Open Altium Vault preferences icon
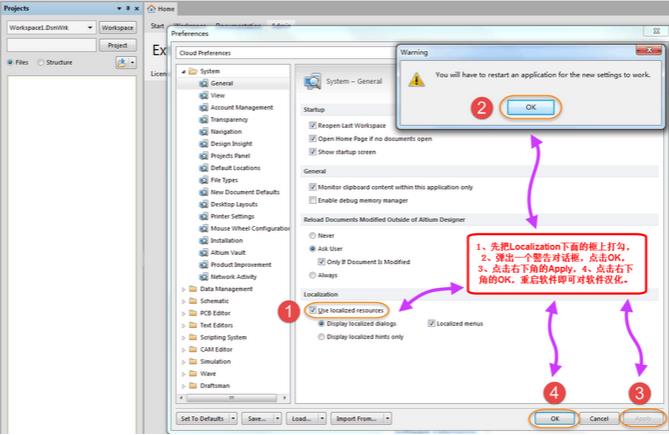This screenshot has height=435, width=669. tap(204, 252)
